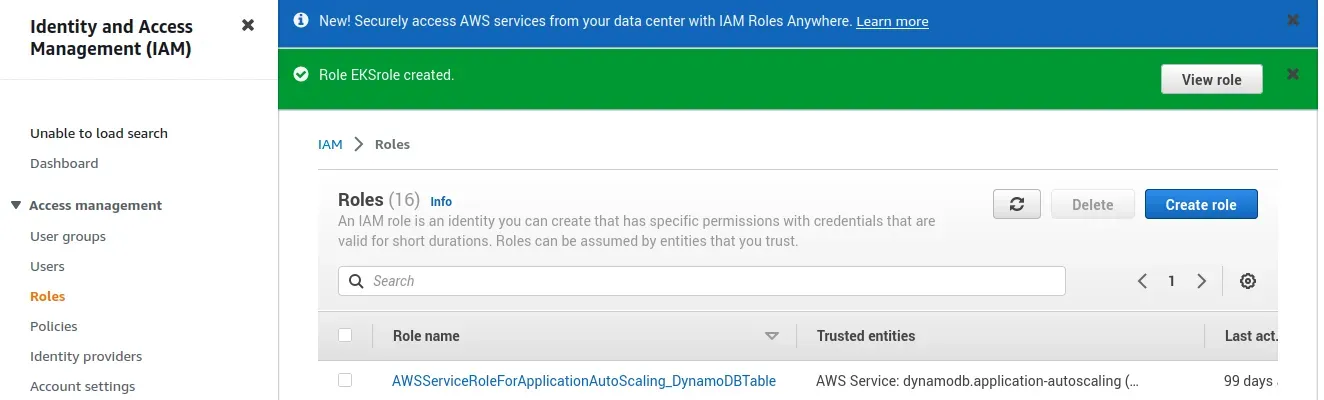Open table preferences gear icon

[1248, 281]
